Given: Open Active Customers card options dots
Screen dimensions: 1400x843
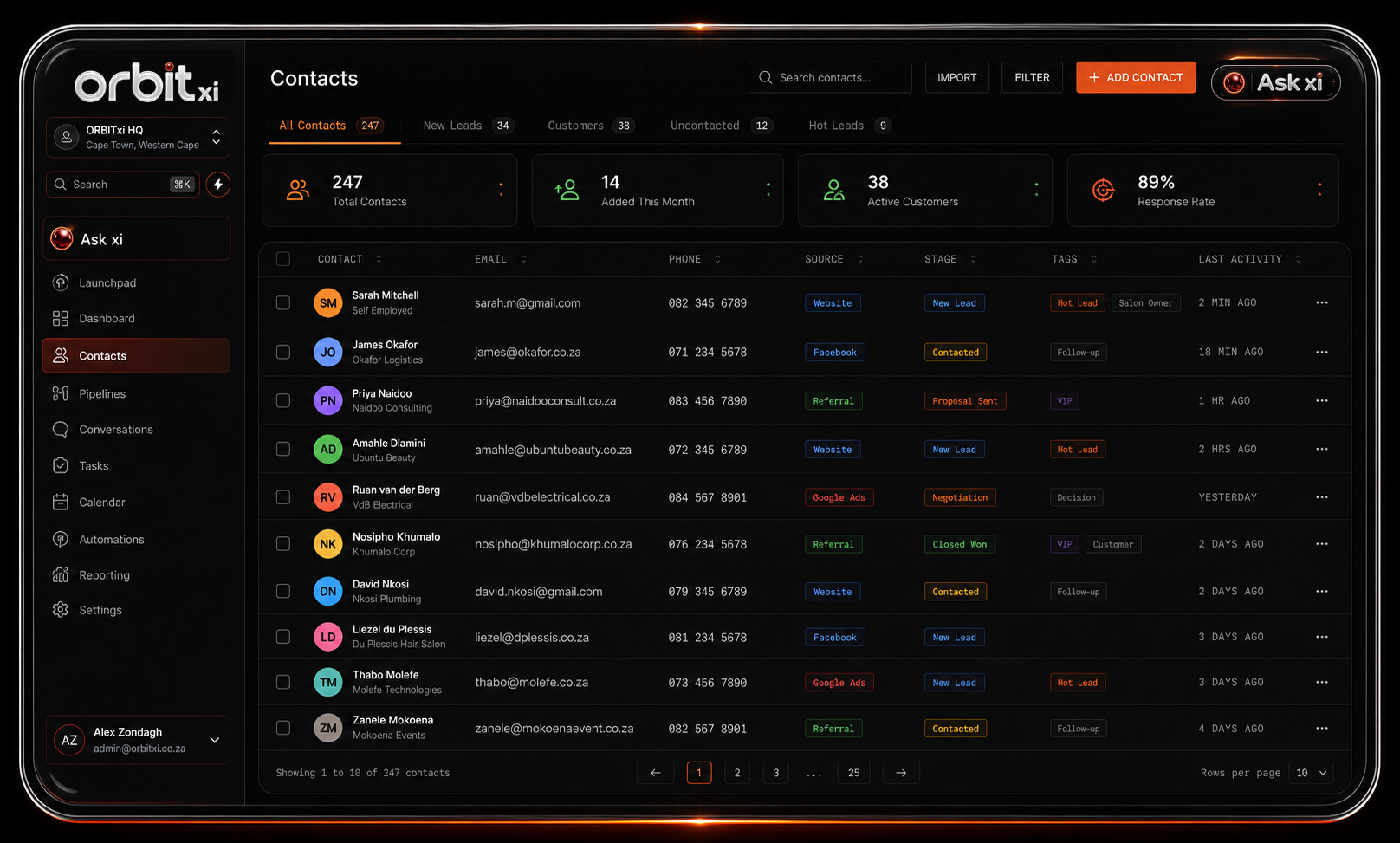Looking at the screenshot, I should (x=1036, y=189).
